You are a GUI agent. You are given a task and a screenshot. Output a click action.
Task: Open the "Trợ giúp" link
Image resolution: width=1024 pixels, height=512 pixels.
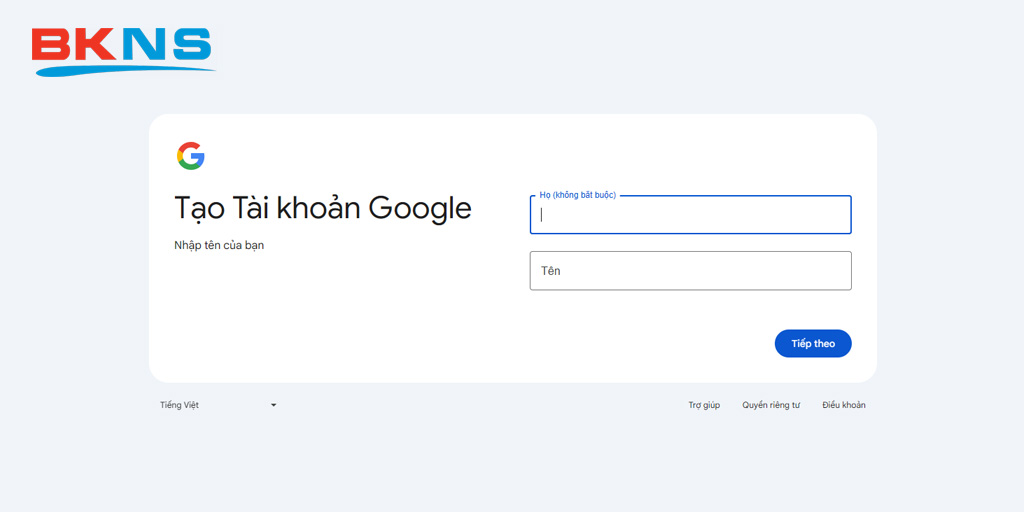(x=704, y=405)
